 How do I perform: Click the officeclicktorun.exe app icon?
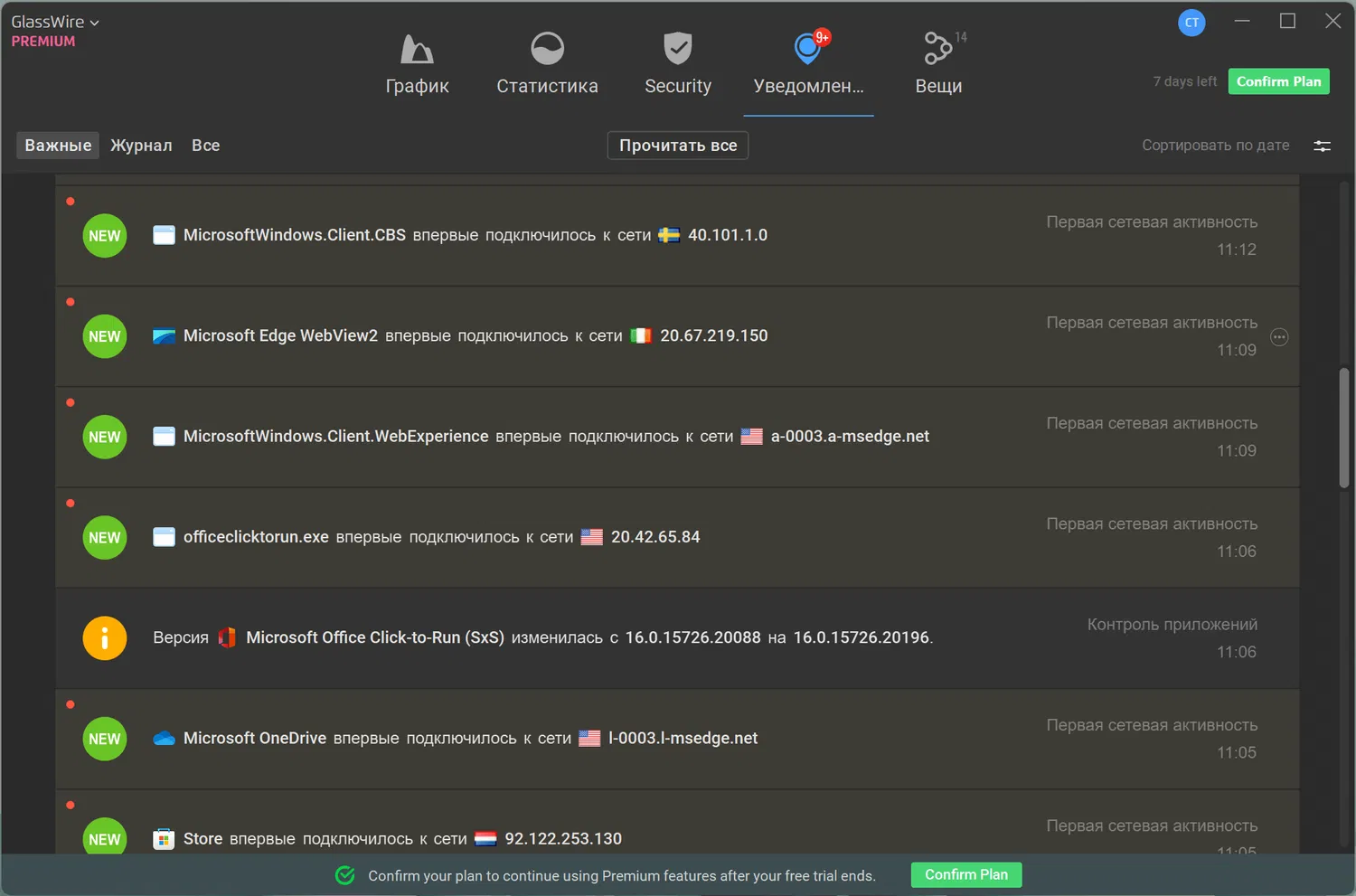pyautogui.click(x=164, y=537)
